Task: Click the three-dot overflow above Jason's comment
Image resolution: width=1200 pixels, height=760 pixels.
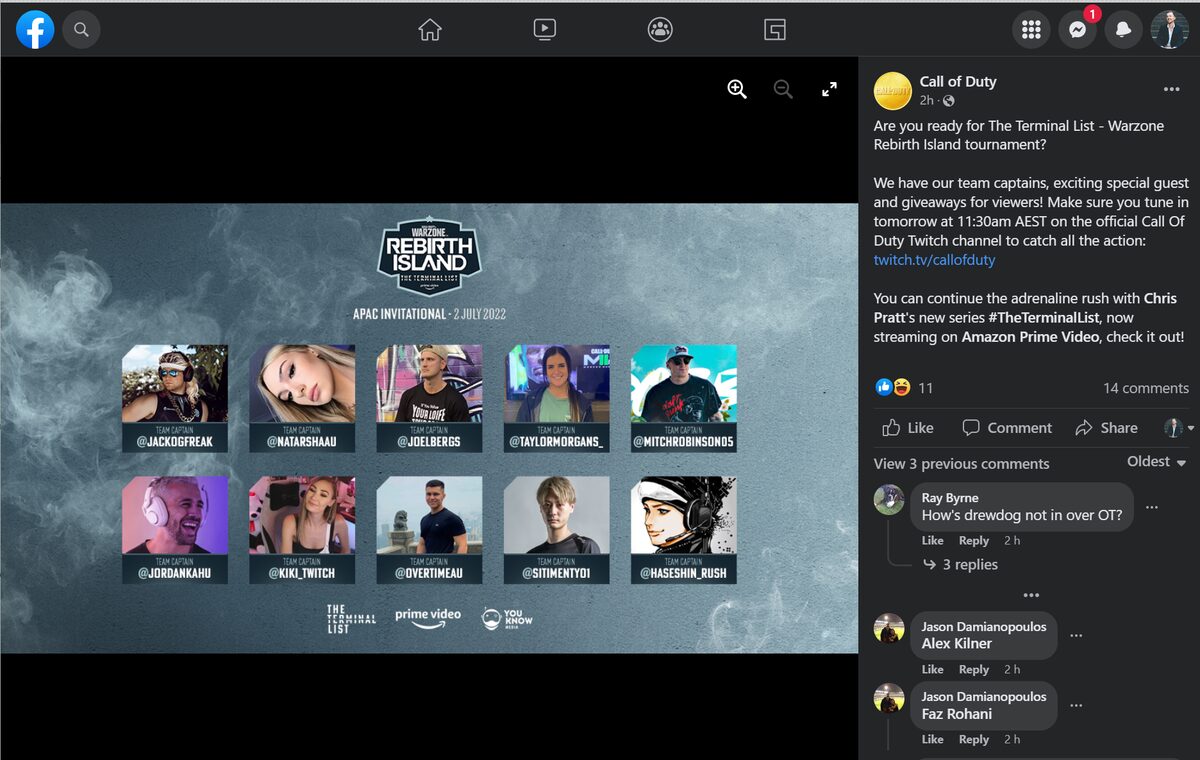Action: pos(1031,595)
